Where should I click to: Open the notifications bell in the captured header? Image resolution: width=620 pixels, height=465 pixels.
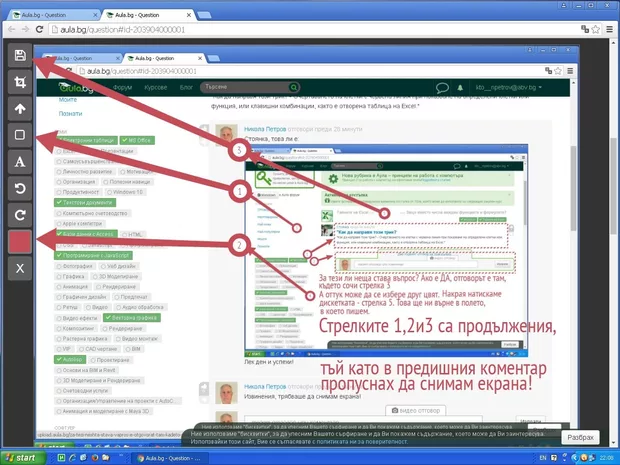460,87
